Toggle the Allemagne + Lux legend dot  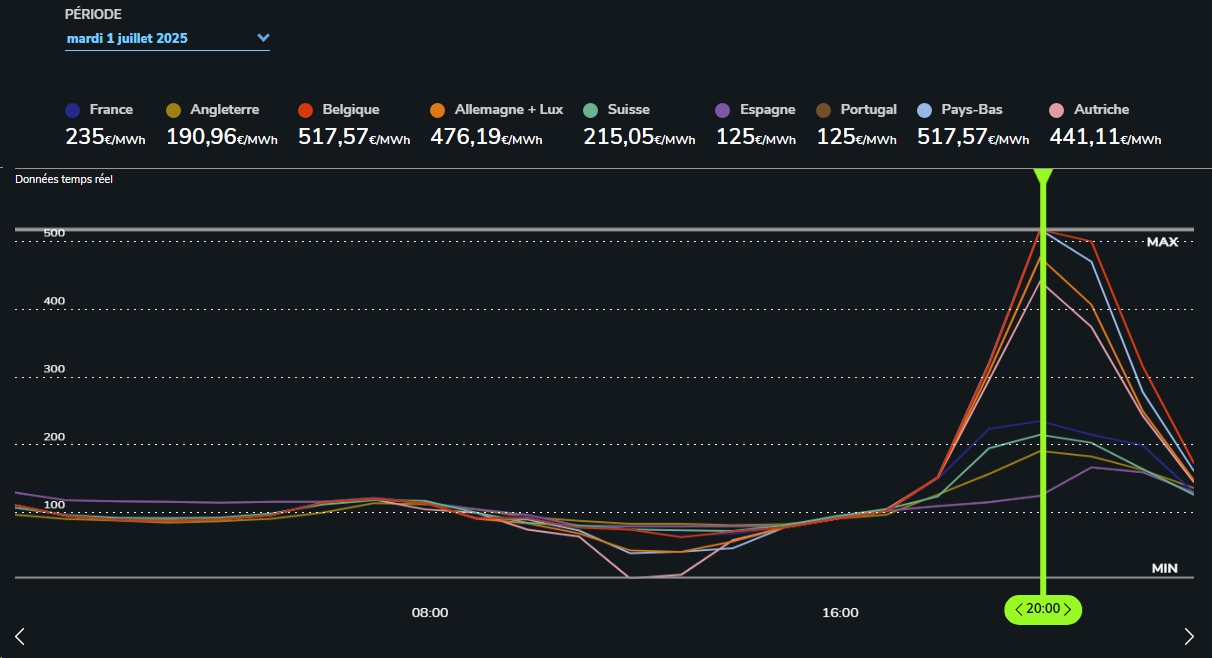point(438,110)
